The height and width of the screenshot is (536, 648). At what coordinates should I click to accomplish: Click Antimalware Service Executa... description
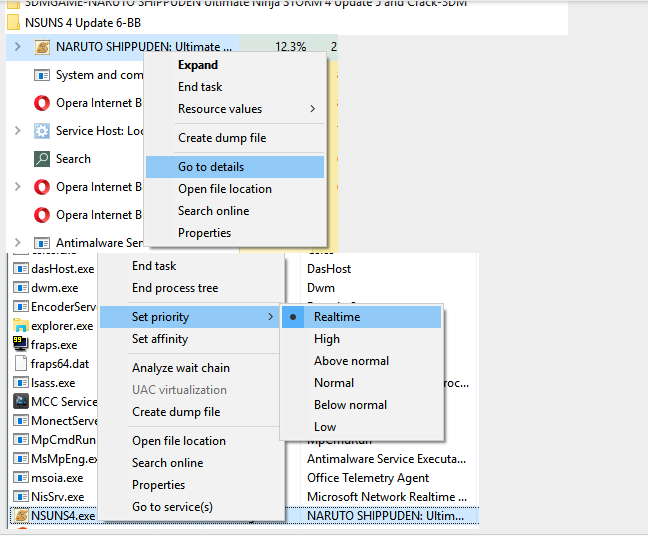[x=386, y=459]
